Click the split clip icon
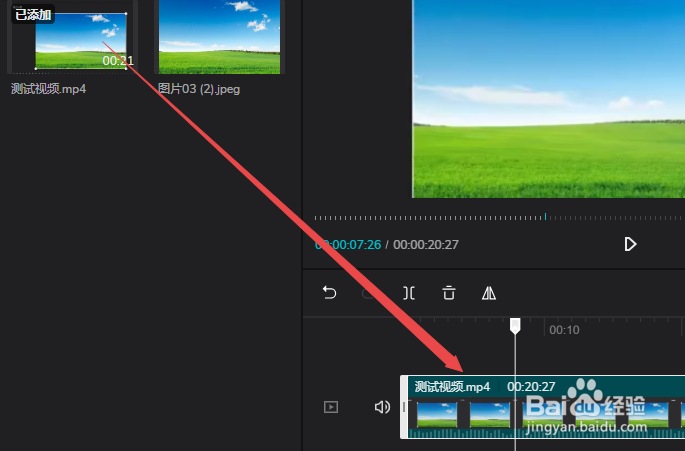 point(409,293)
